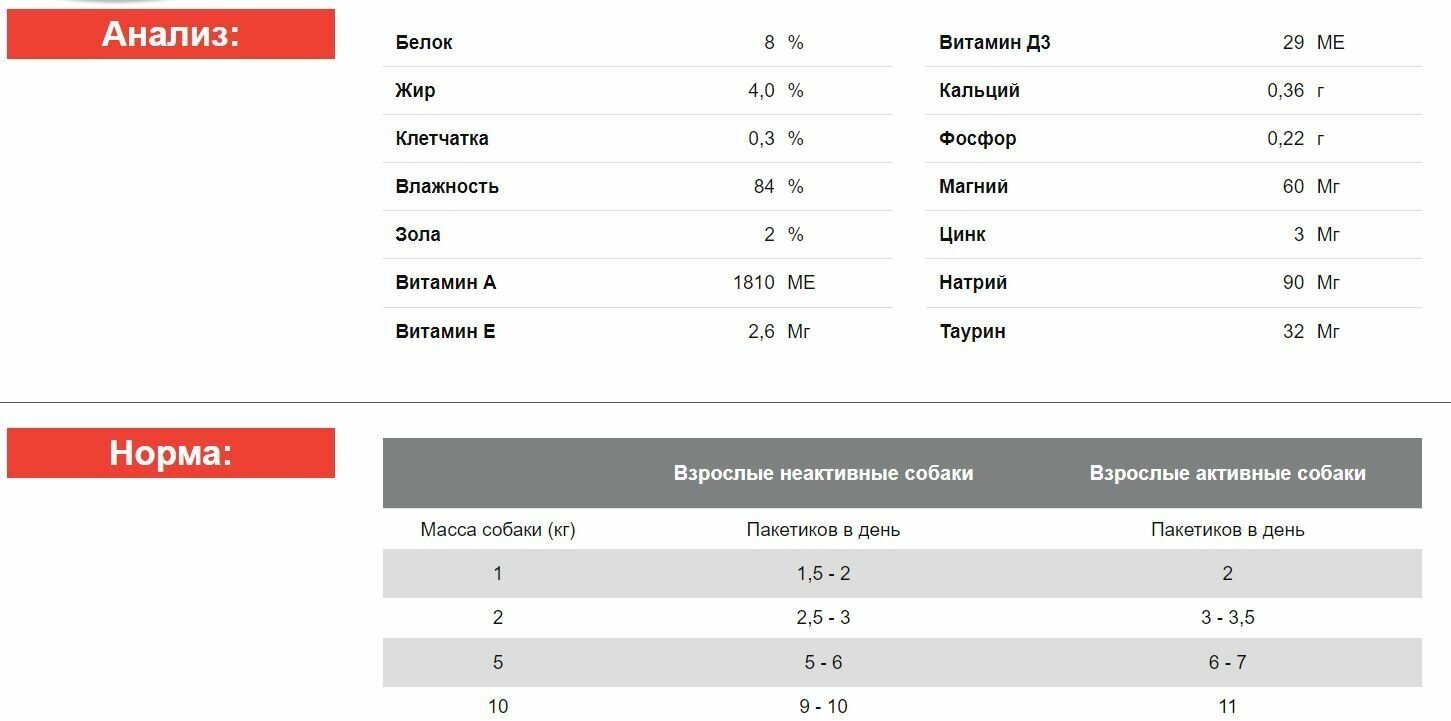
Task: Click the Магний label
Action: (974, 187)
